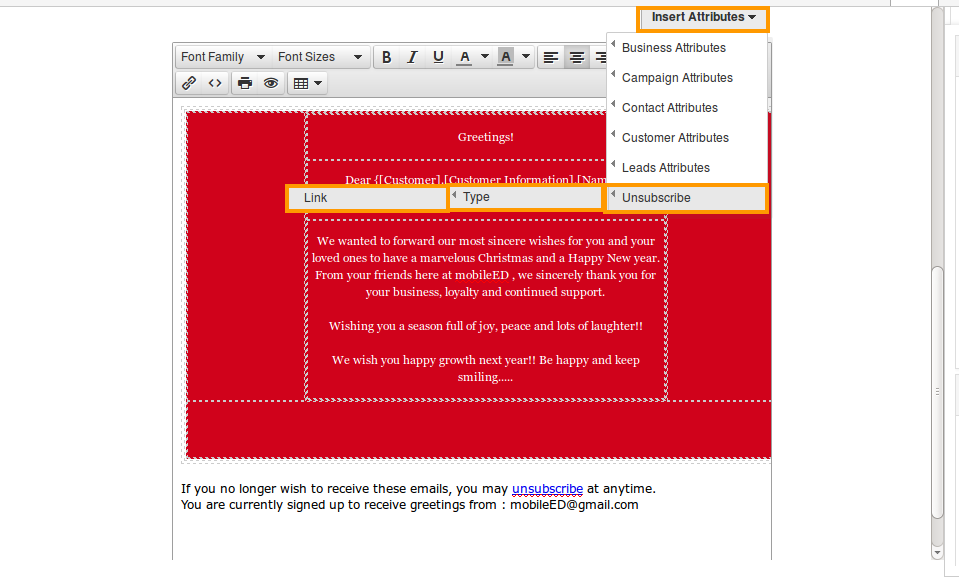This screenshot has width=959, height=579.
Task: Open the Font Family dropdown
Action: pyautogui.click(x=223, y=57)
